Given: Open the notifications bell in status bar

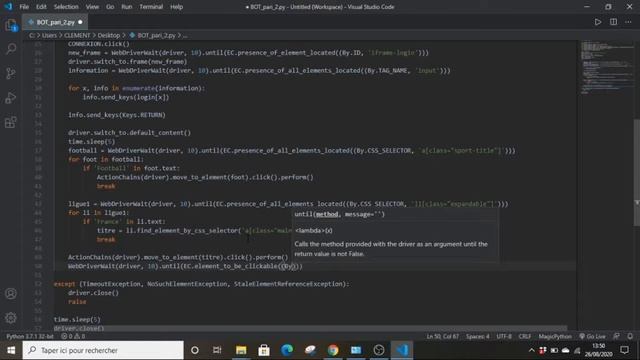Looking at the screenshot, I should [x=630, y=336].
